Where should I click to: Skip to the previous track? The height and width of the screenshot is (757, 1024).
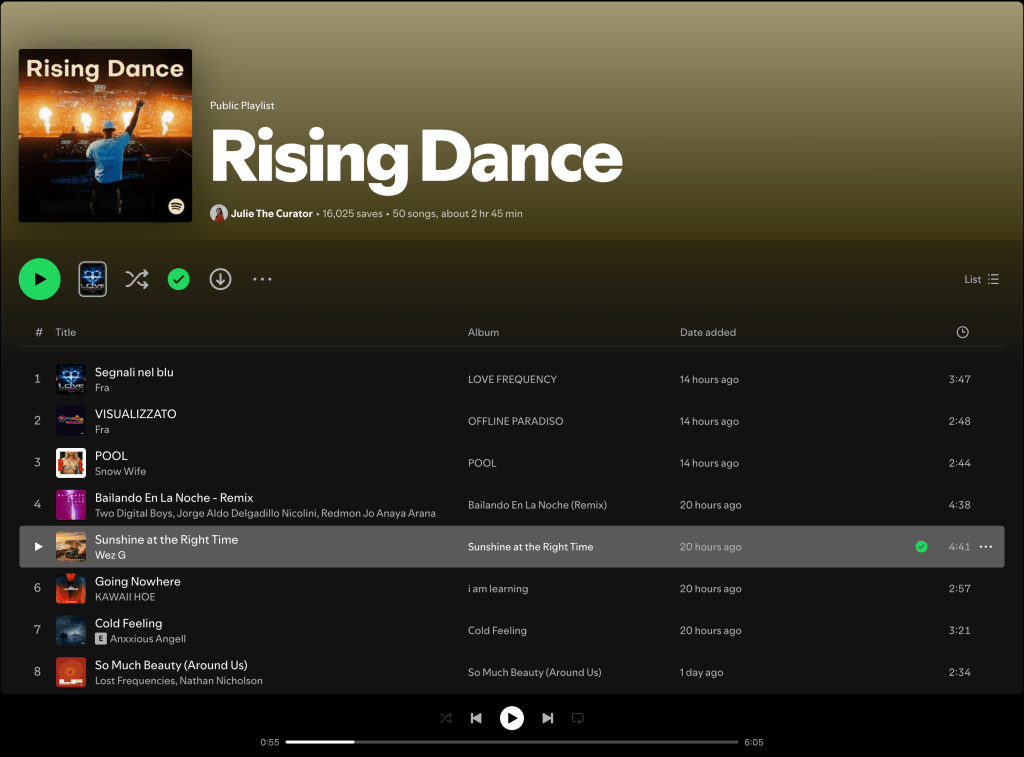[x=476, y=718]
